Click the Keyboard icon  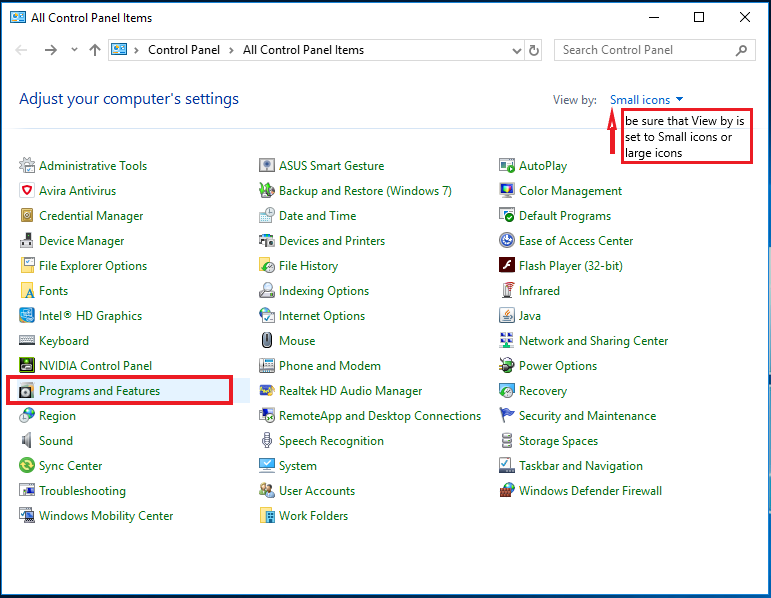tap(27, 340)
